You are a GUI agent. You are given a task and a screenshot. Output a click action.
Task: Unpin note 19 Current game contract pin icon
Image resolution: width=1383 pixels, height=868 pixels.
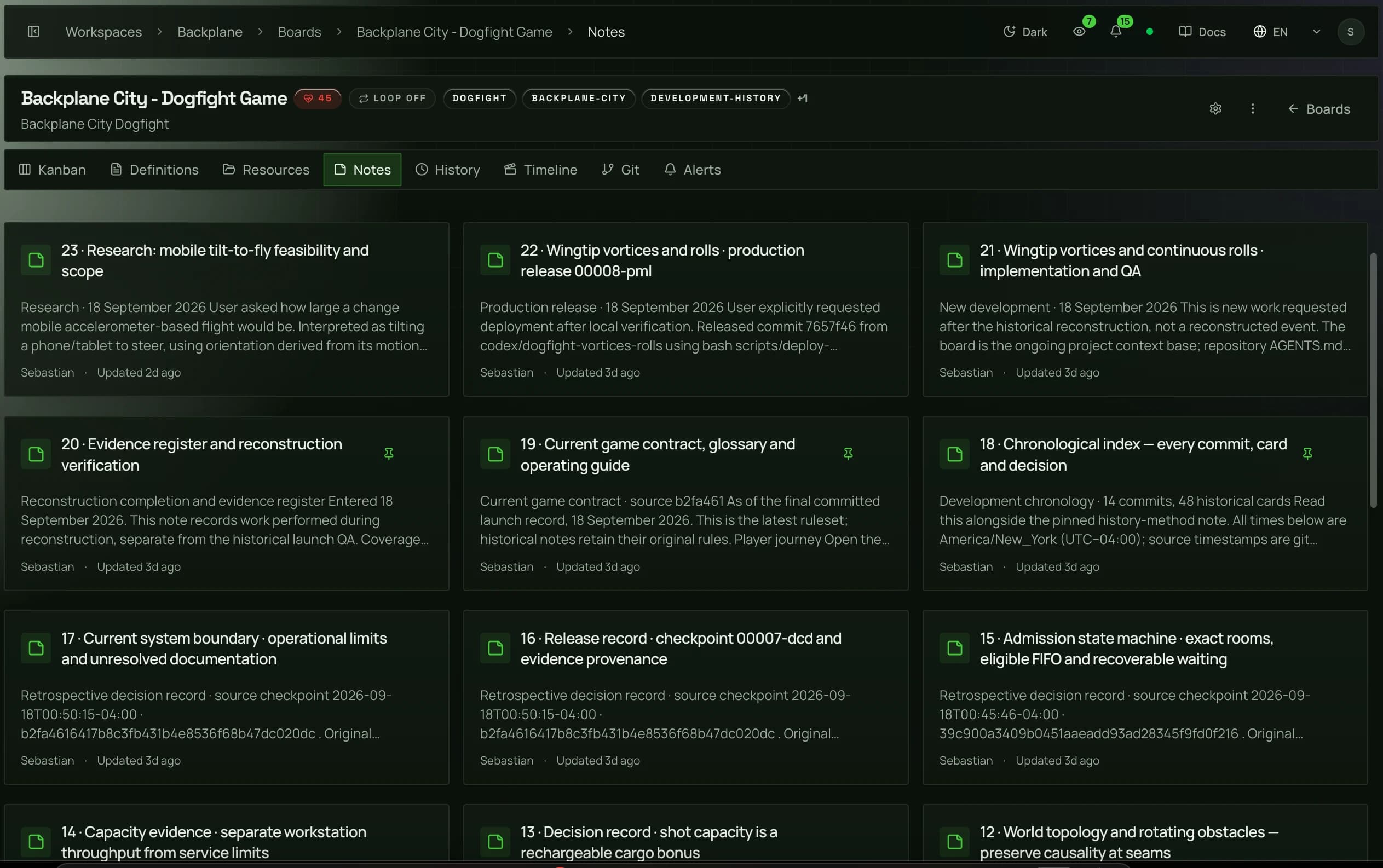[x=848, y=454]
